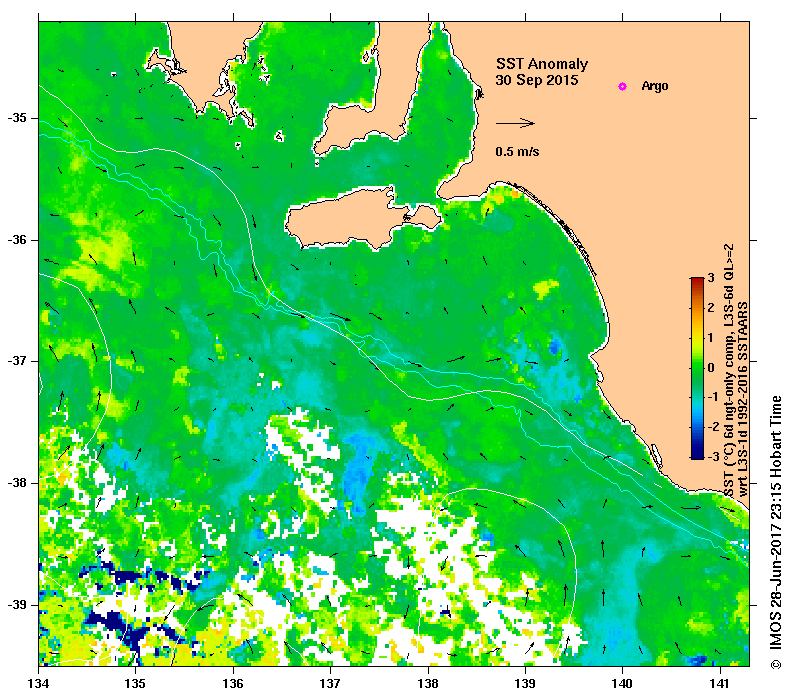Click the colorbar value label '3'
Screen dimensions: 791x700
[x=711, y=278]
